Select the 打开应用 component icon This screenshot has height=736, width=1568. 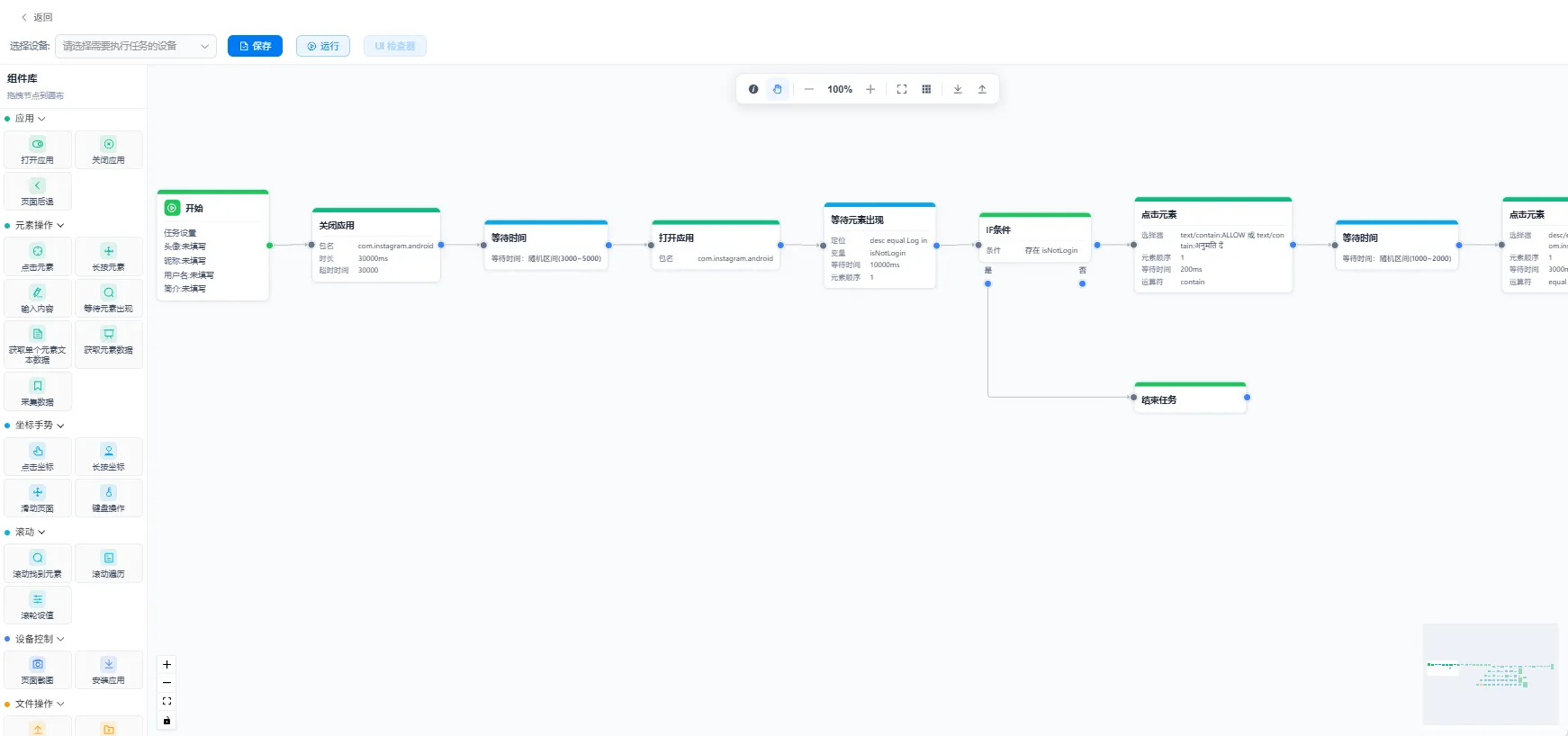[38, 144]
